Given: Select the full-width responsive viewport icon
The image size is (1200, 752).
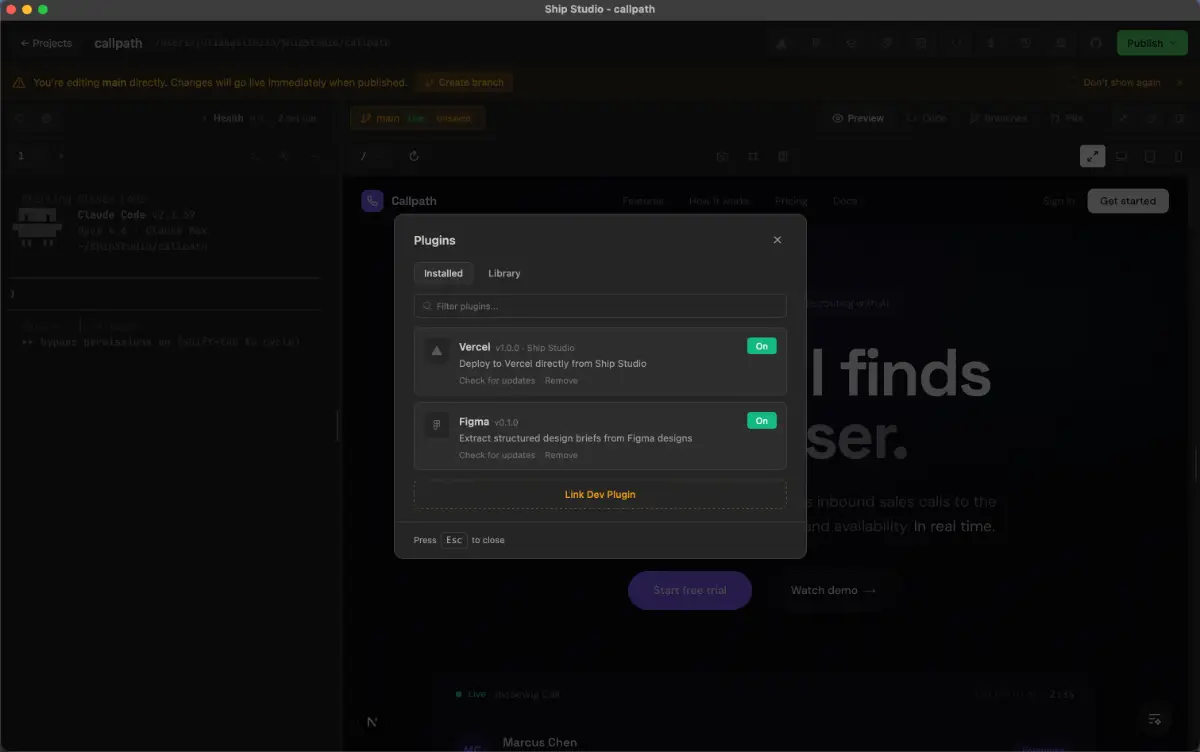Looking at the screenshot, I should 1093,156.
